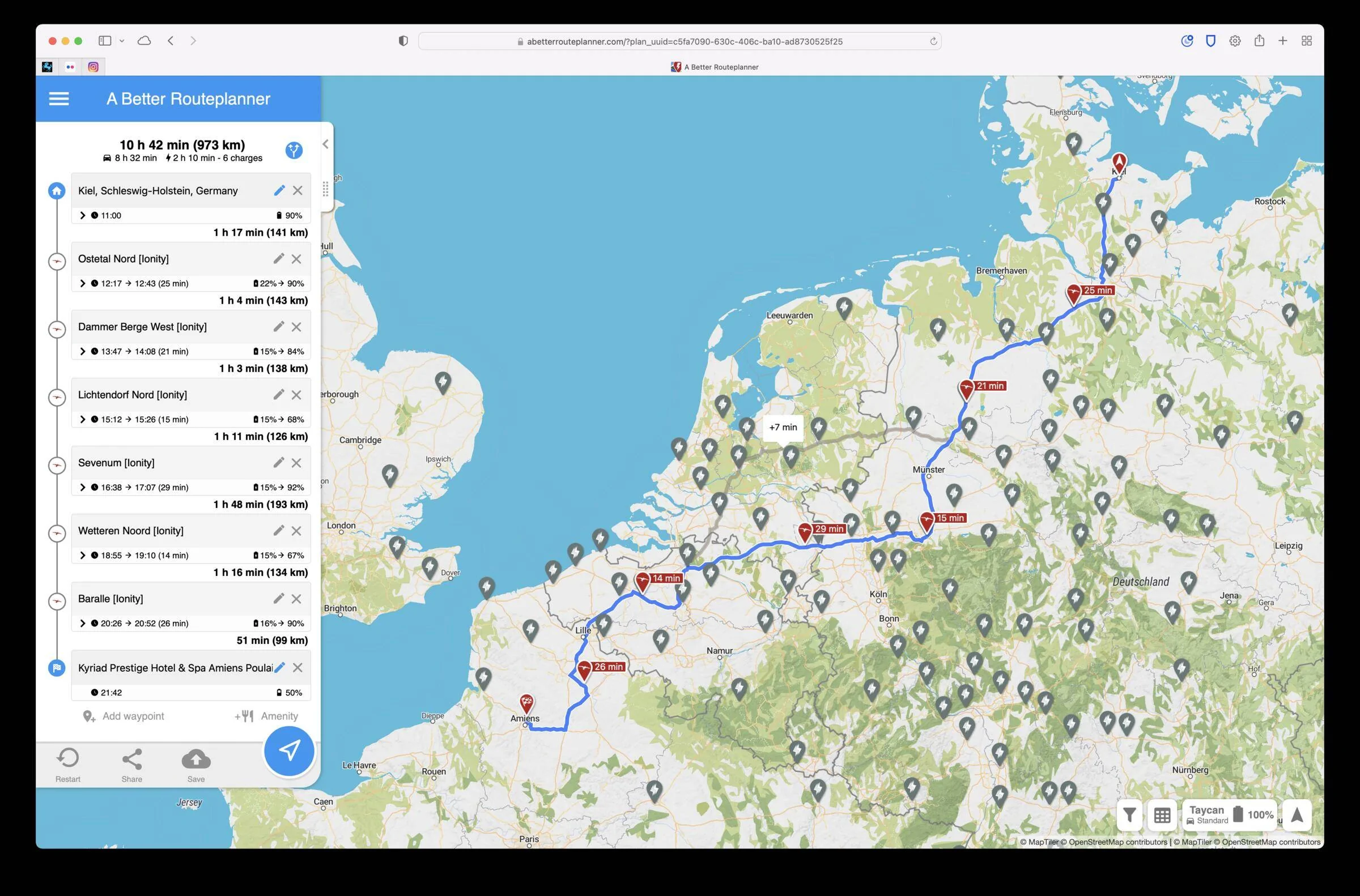Click the Amiens destination pin on map
This screenshot has height=896, width=1360.
[x=526, y=703]
